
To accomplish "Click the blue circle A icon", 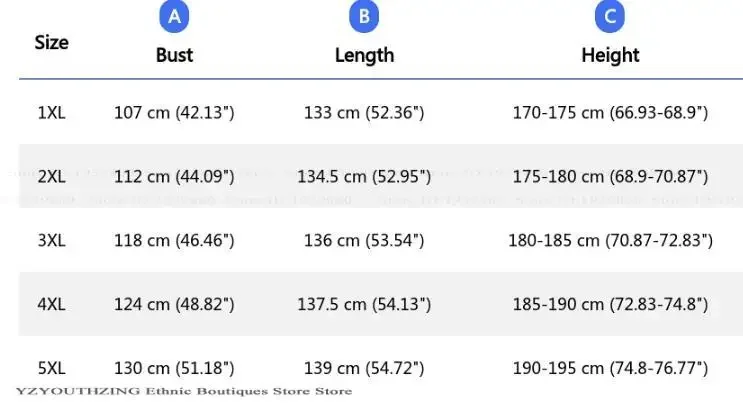I will tap(174, 17).
